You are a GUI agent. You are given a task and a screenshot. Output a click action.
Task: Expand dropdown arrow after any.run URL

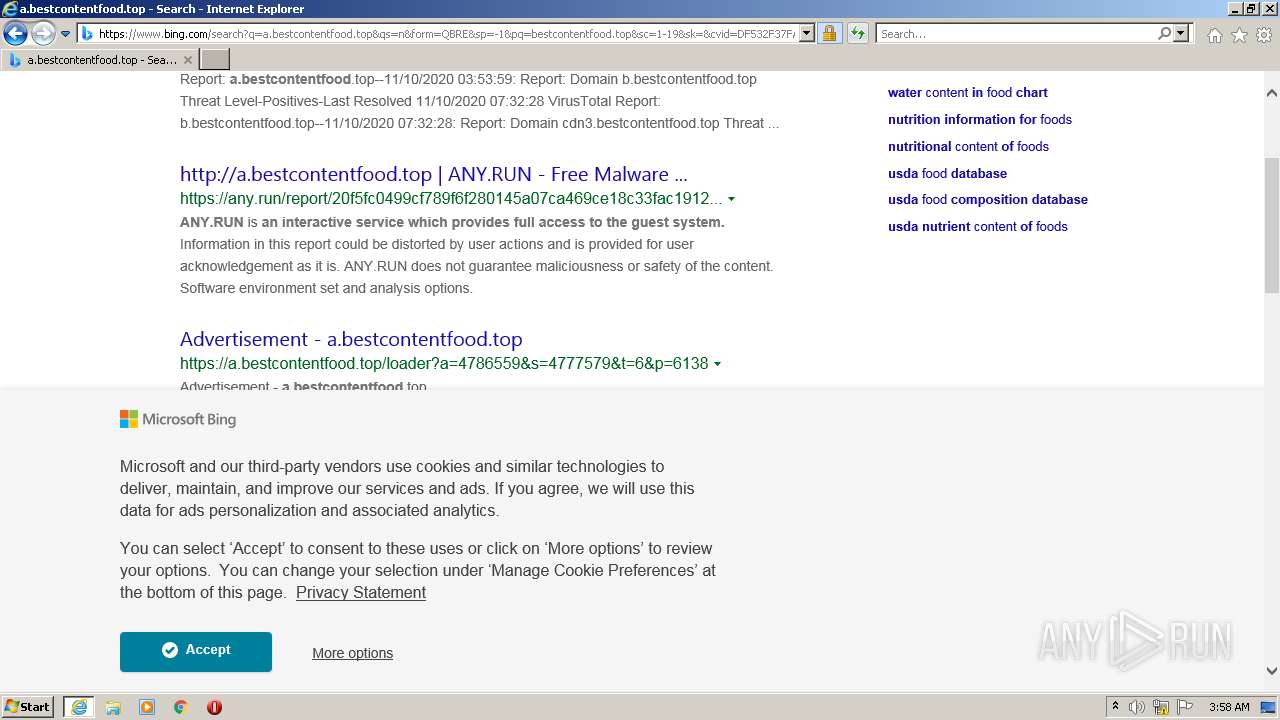pos(732,199)
